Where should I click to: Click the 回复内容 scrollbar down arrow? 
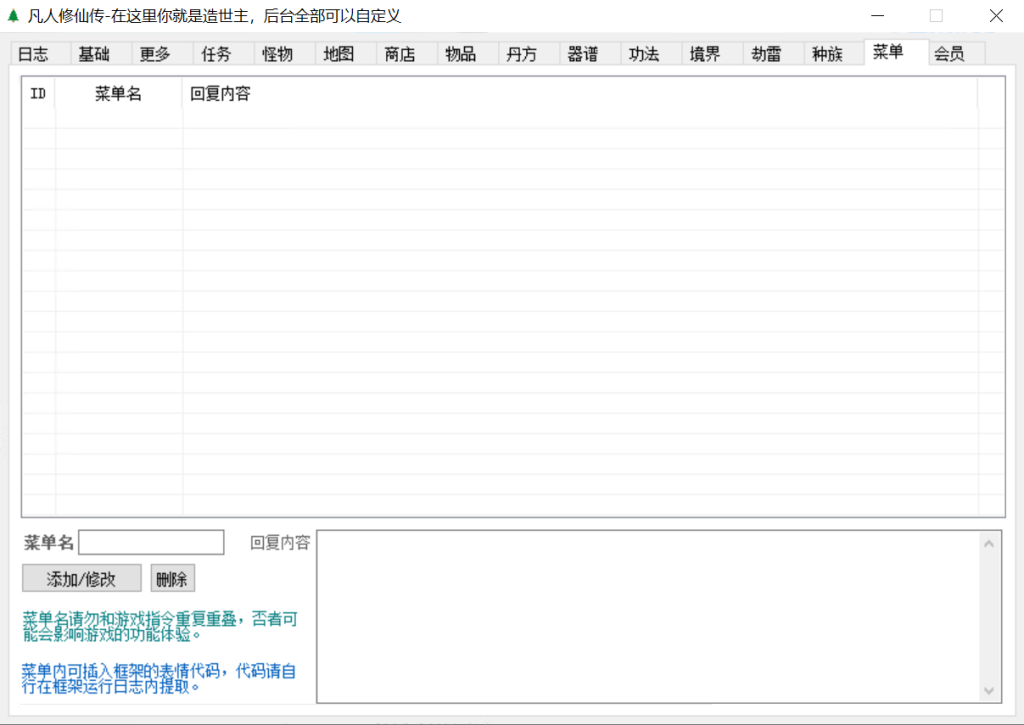(989, 691)
